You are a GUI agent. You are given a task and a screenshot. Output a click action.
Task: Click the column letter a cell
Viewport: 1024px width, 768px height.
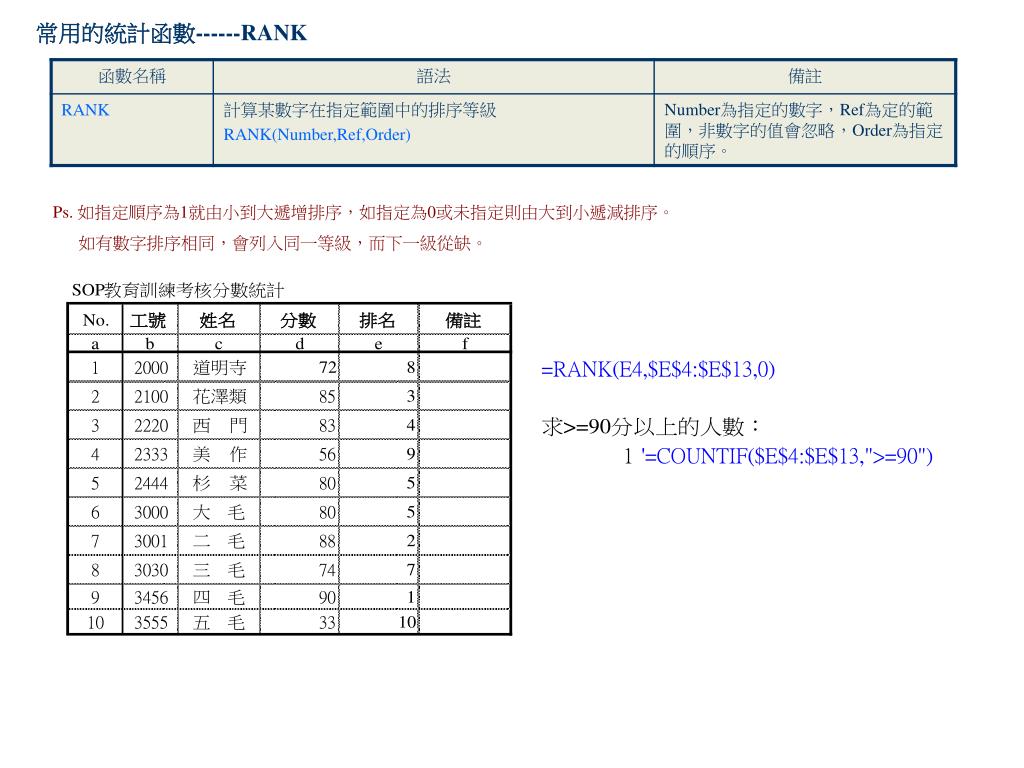click(x=95, y=344)
